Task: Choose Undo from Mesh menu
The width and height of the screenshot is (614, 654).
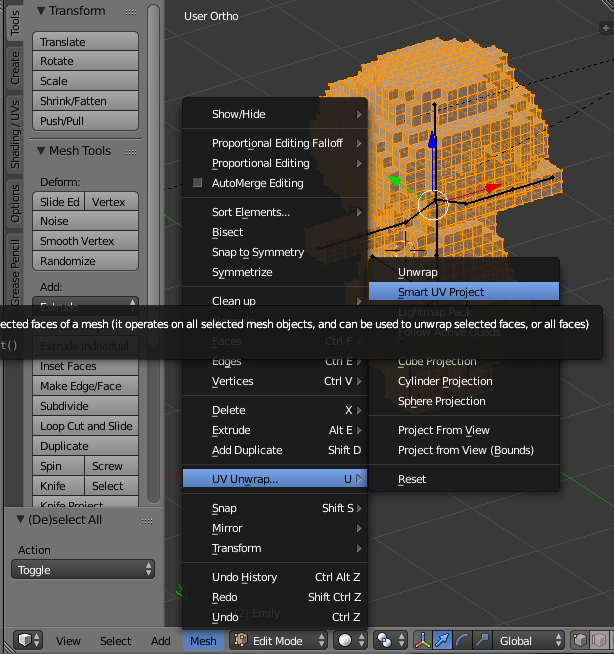Action: (275, 617)
